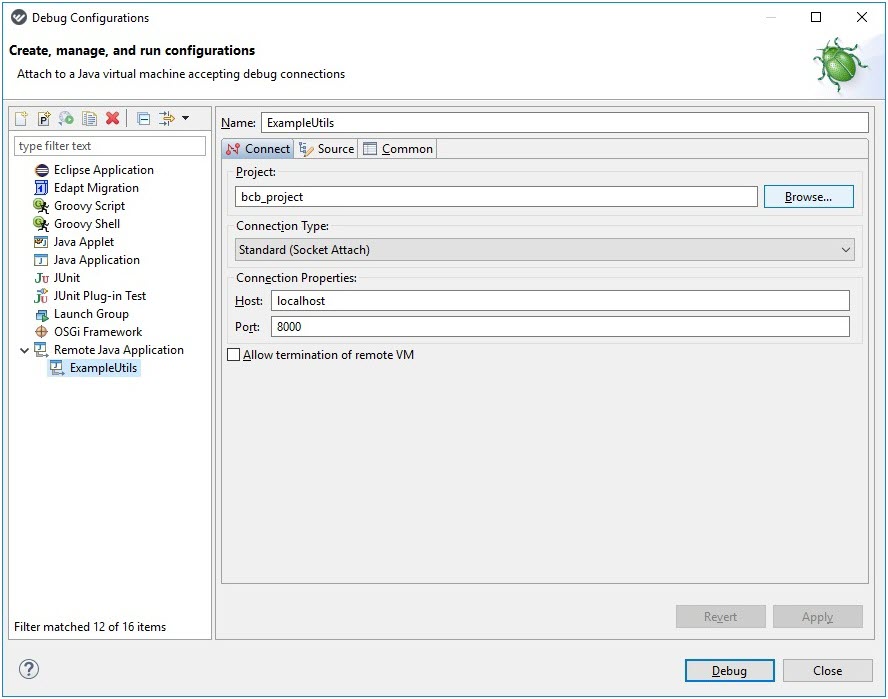Select Edapt Migration configuration type
The width and height of the screenshot is (888, 699).
point(96,188)
